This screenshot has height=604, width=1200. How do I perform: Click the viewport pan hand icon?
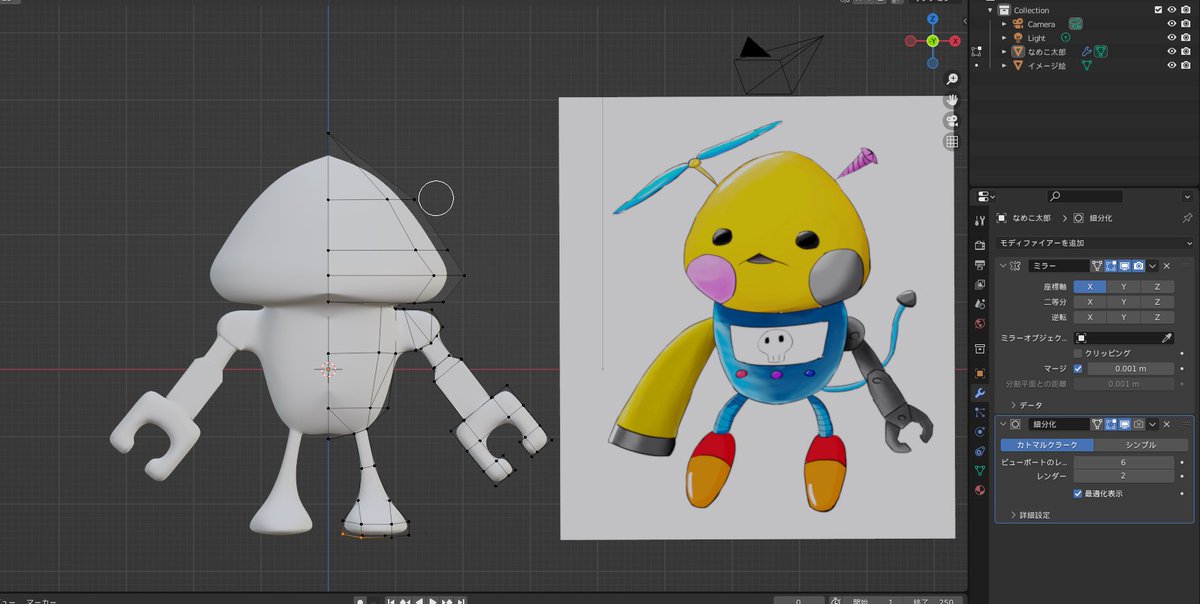click(x=952, y=100)
